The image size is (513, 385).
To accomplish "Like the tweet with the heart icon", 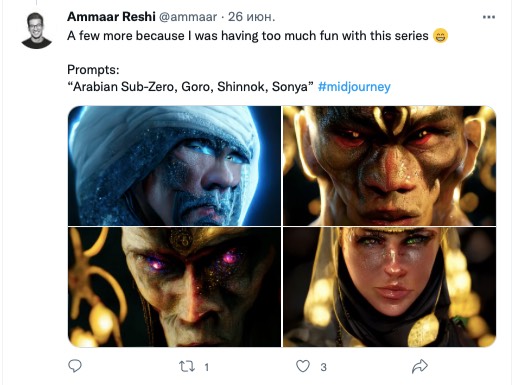I will click(303, 366).
